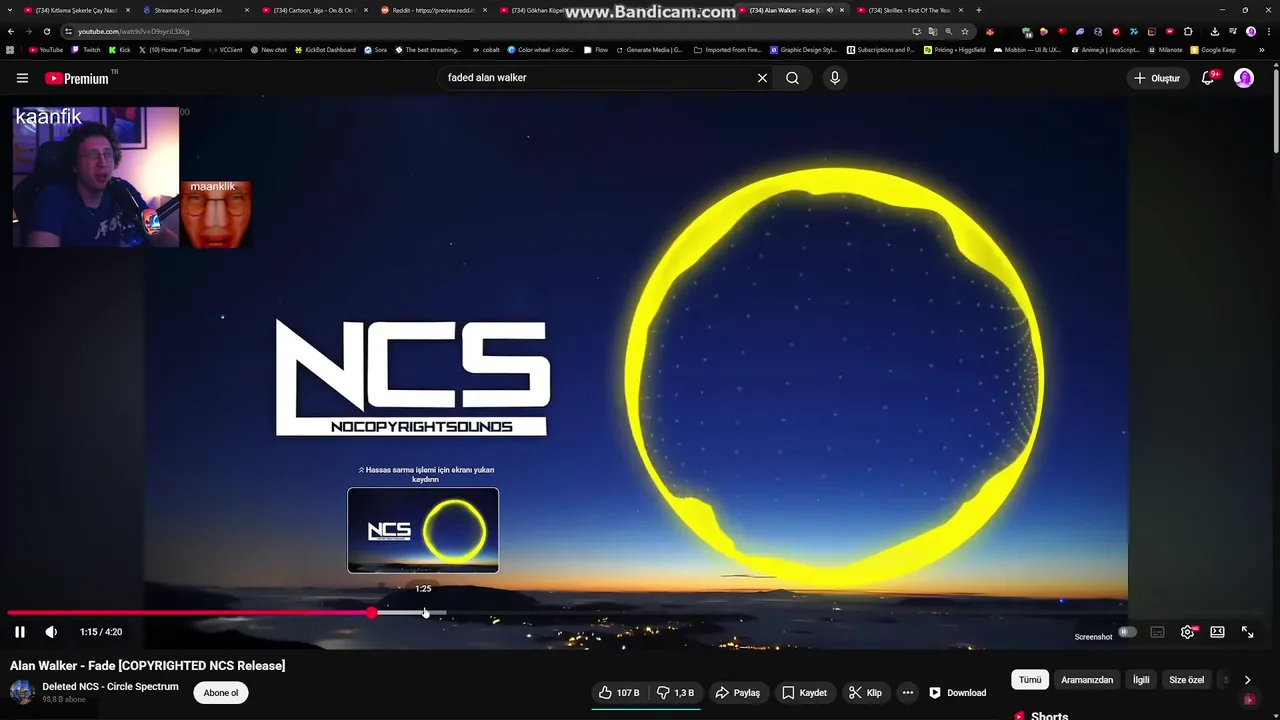Like the video with 107 B thumbs up

620,693
